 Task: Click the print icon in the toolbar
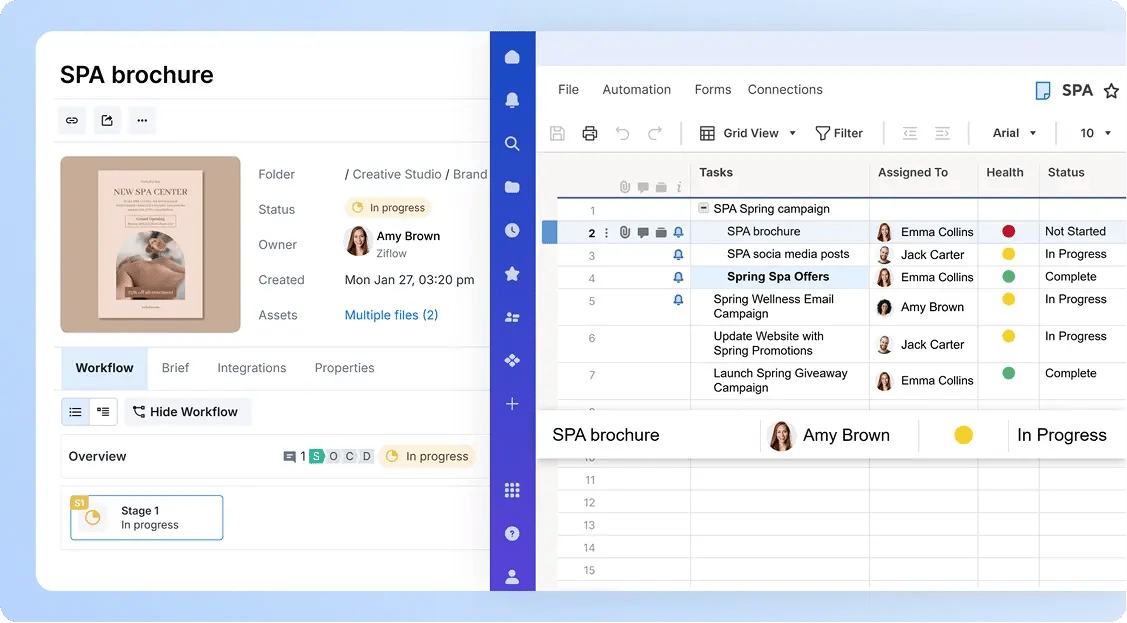click(590, 133)
